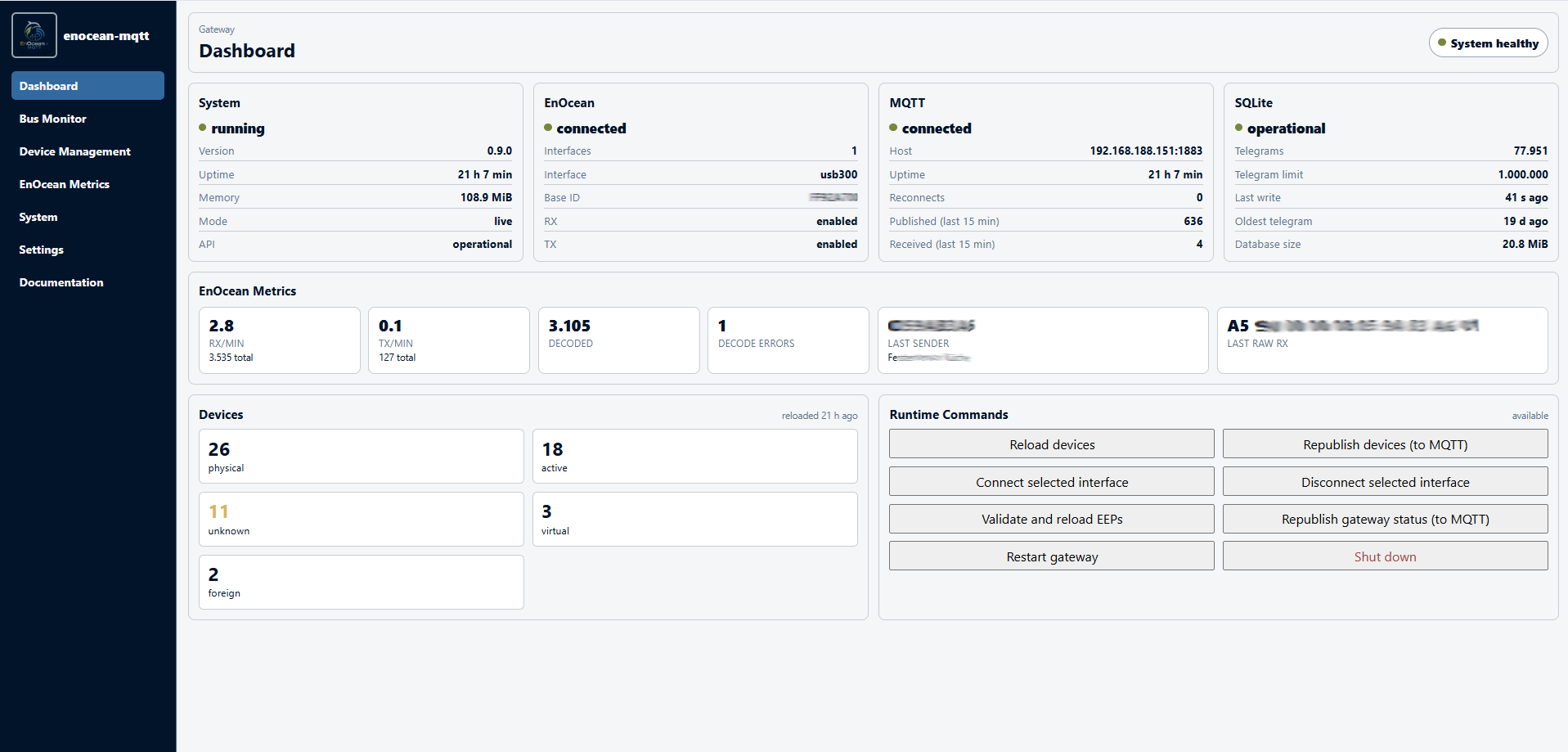Click the Shut down button
This screenshot has height=752, width=1568.
point(1385,556)
